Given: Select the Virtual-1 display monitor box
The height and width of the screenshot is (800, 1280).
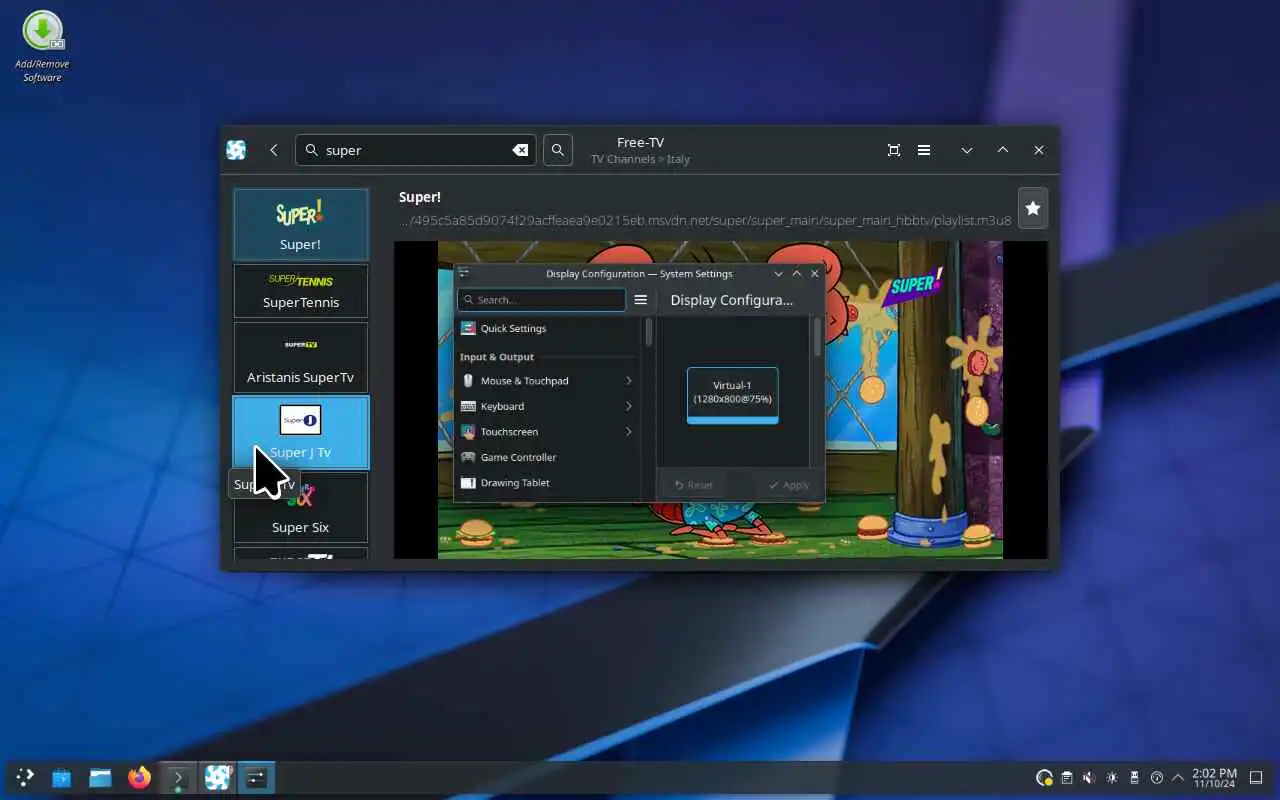Looking at the screenshot, I should coord(732,395).
